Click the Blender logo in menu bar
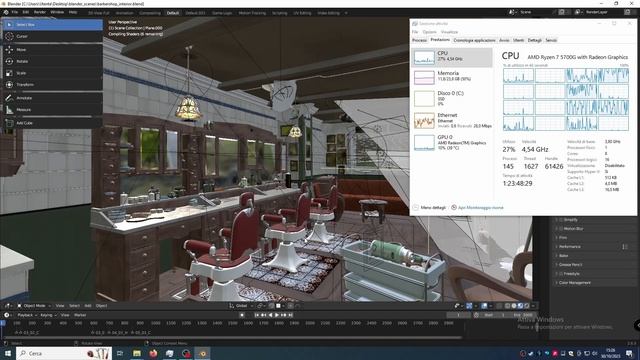 tap(6, 13)
